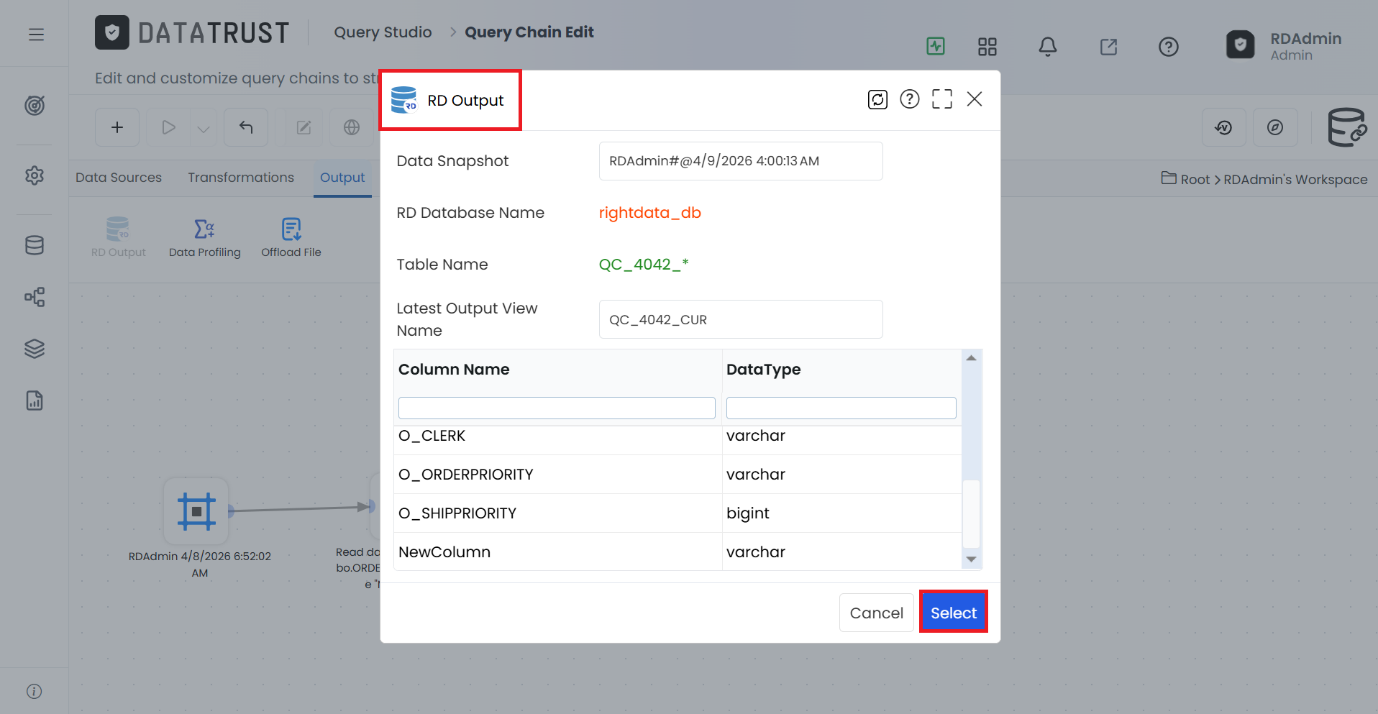
Task: Click the edit pencil icon in toolbar
Action: click(x=304, y=127)
